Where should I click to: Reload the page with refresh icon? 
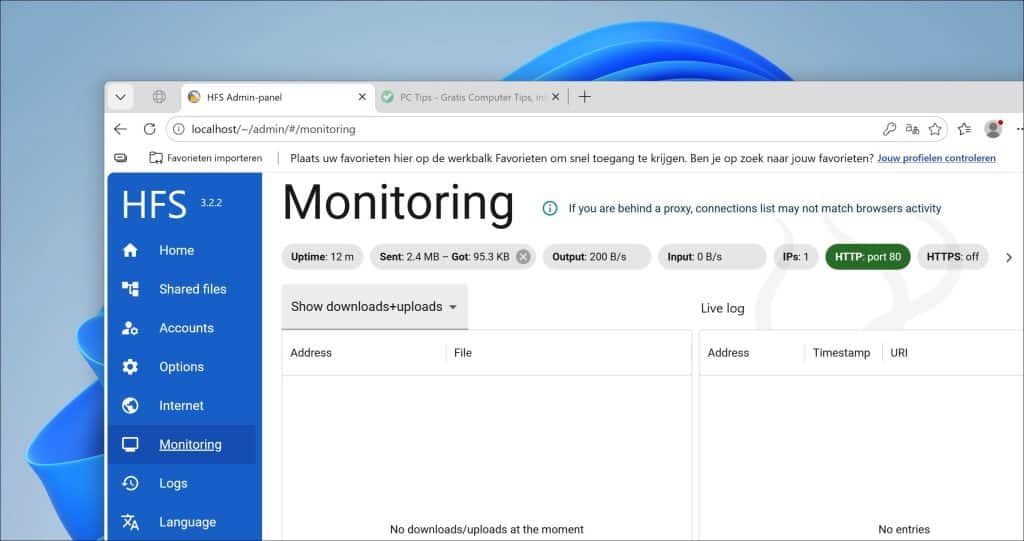pyautogui.click(x=150, y=129)
